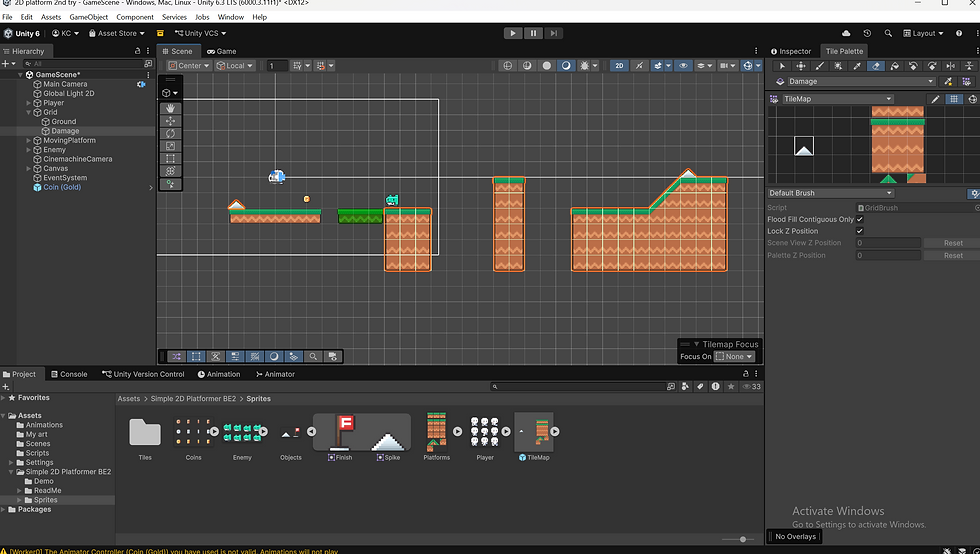Uncheck Flood Fill Contiguous Only
This screenshot has height=554, width=980.
point(860,219)
